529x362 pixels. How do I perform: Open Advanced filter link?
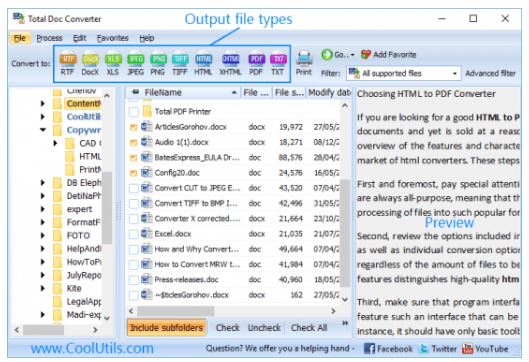point(491,74)
